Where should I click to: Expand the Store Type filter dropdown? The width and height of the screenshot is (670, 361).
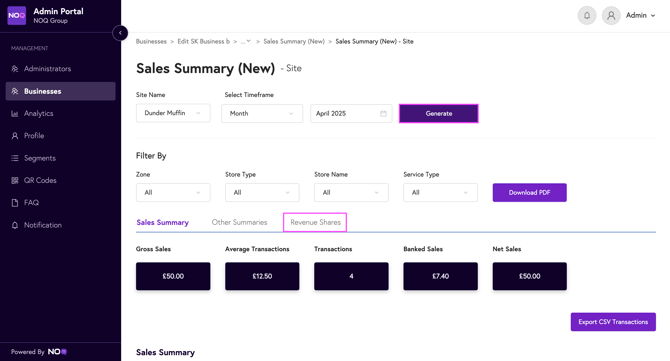point(262,193)
